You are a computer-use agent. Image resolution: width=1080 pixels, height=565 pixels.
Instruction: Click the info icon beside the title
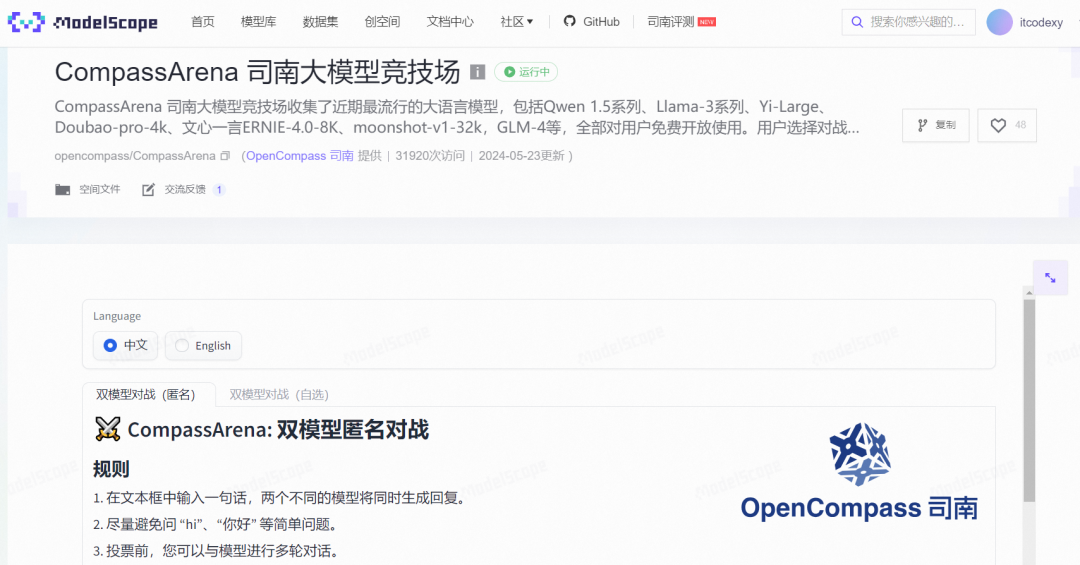point(477,72)
